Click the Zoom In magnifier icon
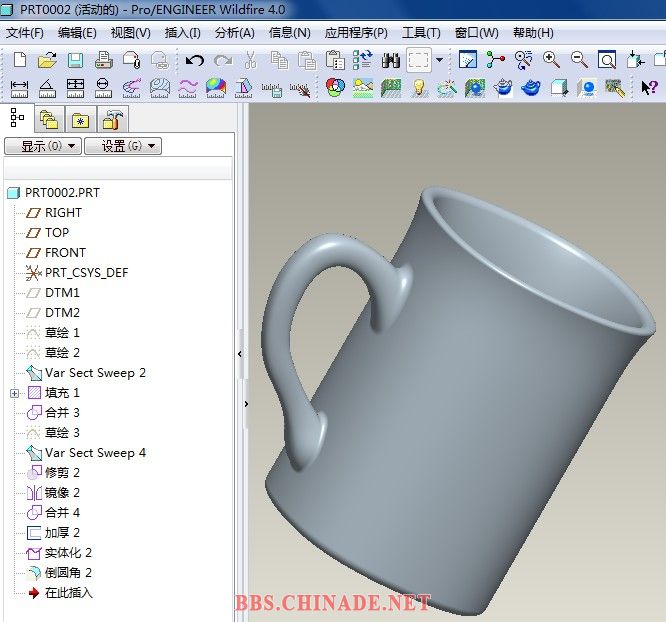 click(x=551, y=60)
